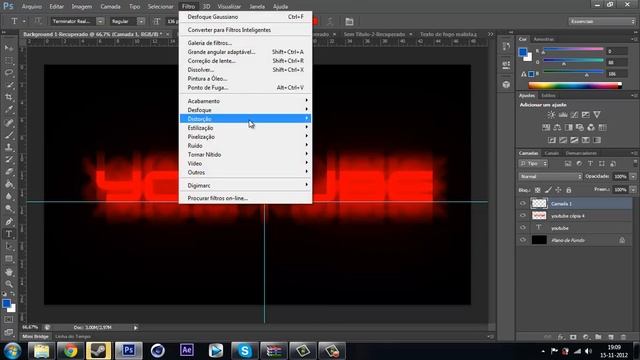Select the Eyedropper tool
Screen dimensions: 640x360
click(x=9, y=109)
